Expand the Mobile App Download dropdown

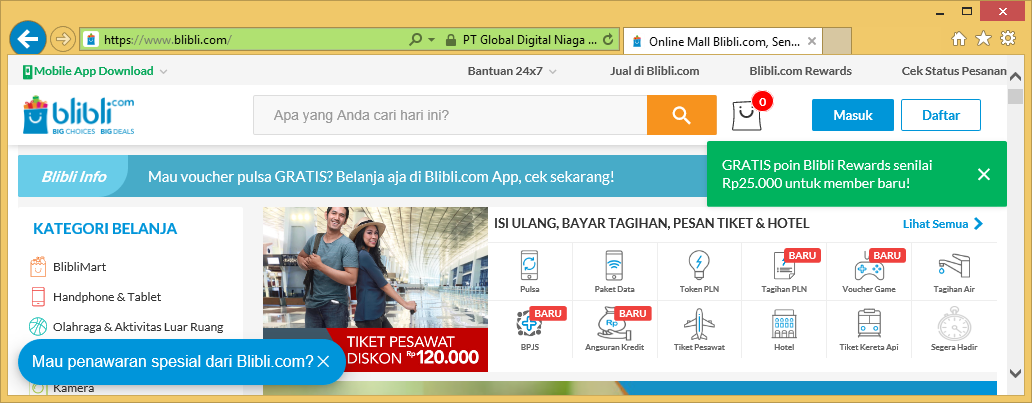click(163, 71)
